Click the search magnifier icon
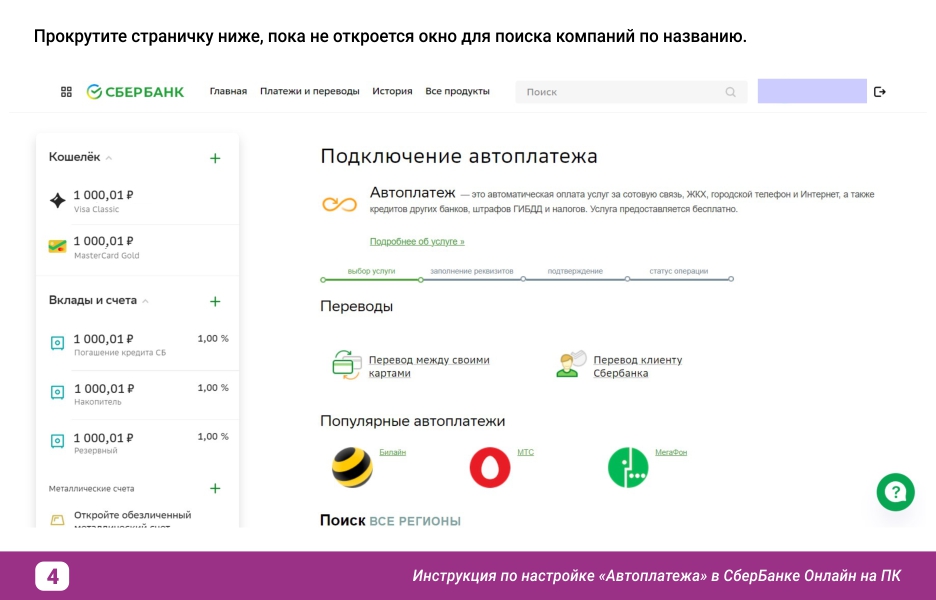Viewport: 936px width, 600px height. coord(730,92)
